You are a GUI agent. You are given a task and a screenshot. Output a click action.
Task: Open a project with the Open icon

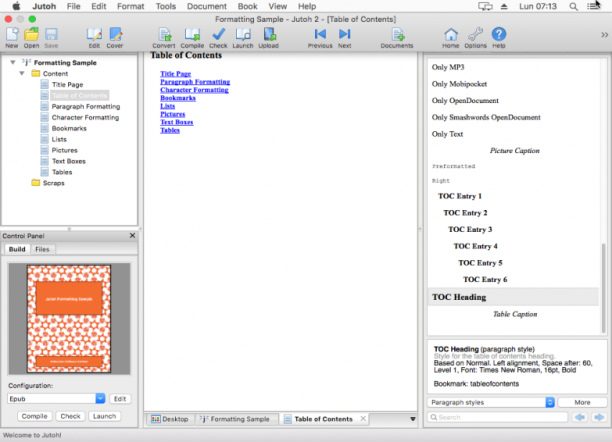[31, 38]
